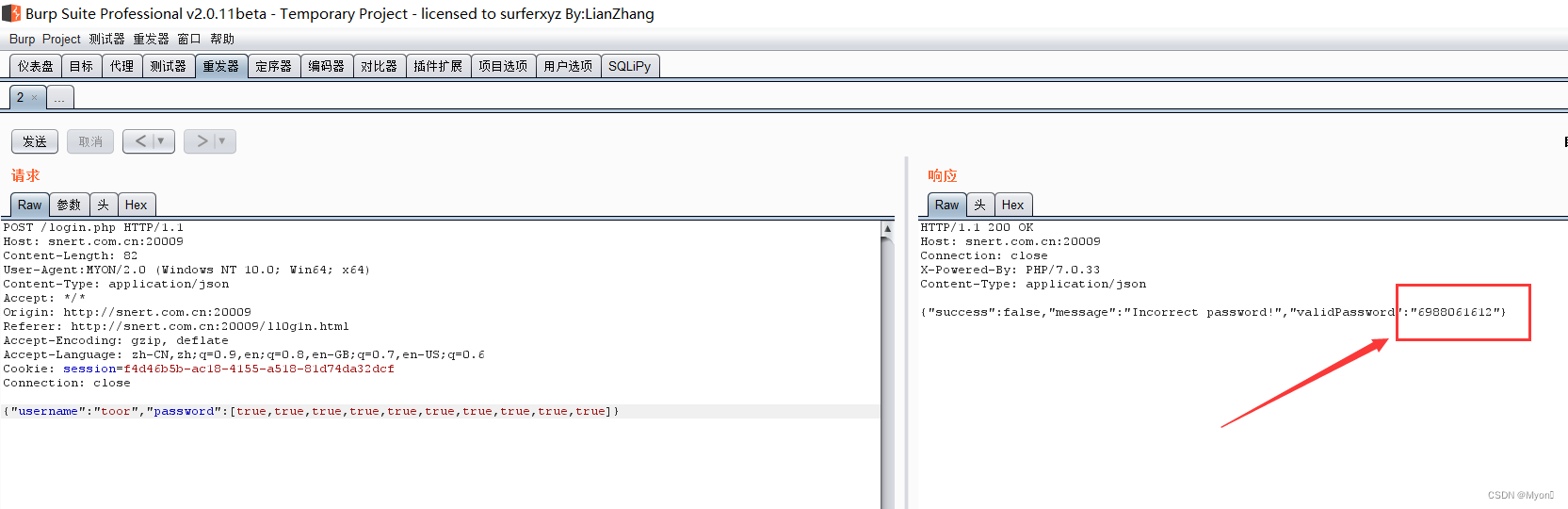Open the Burp menu
The width and height of the screenshot is (1568, 509).
22,39
